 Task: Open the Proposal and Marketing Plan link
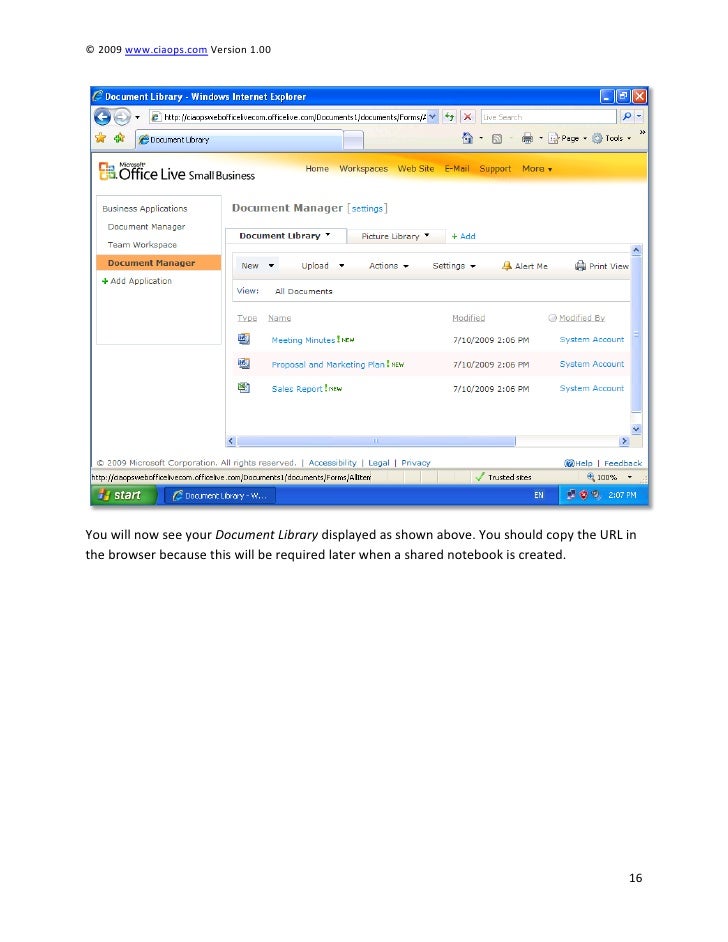327,365
